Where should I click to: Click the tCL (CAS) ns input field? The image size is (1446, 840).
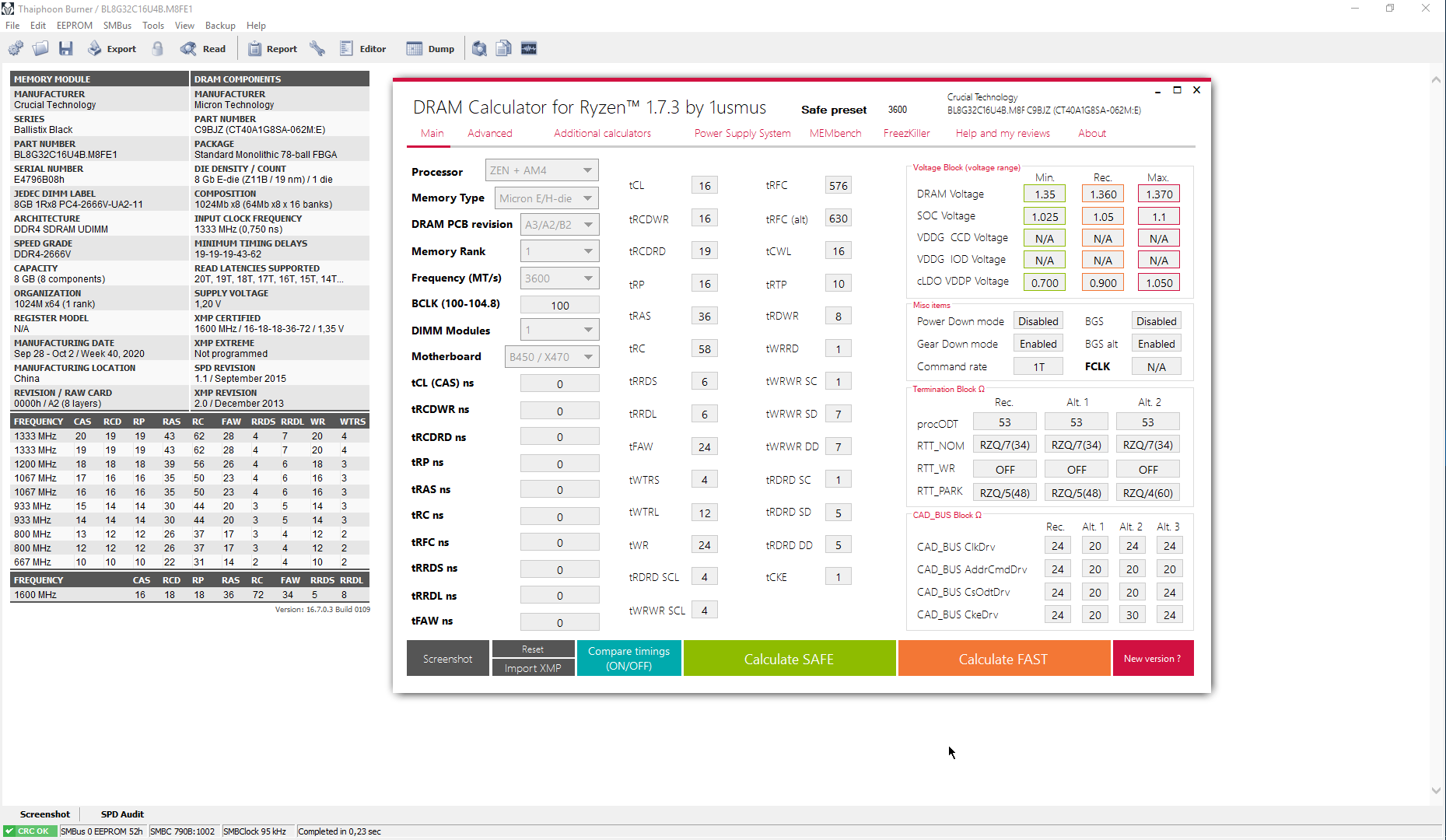[559, 383]
